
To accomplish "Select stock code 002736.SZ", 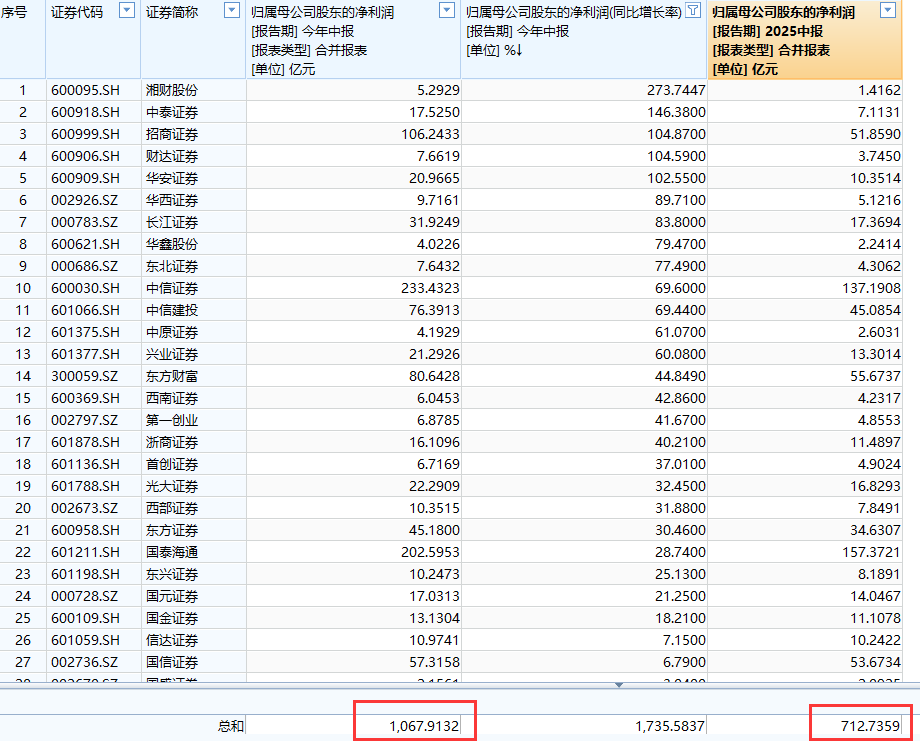I will click(x=84, y=662).
